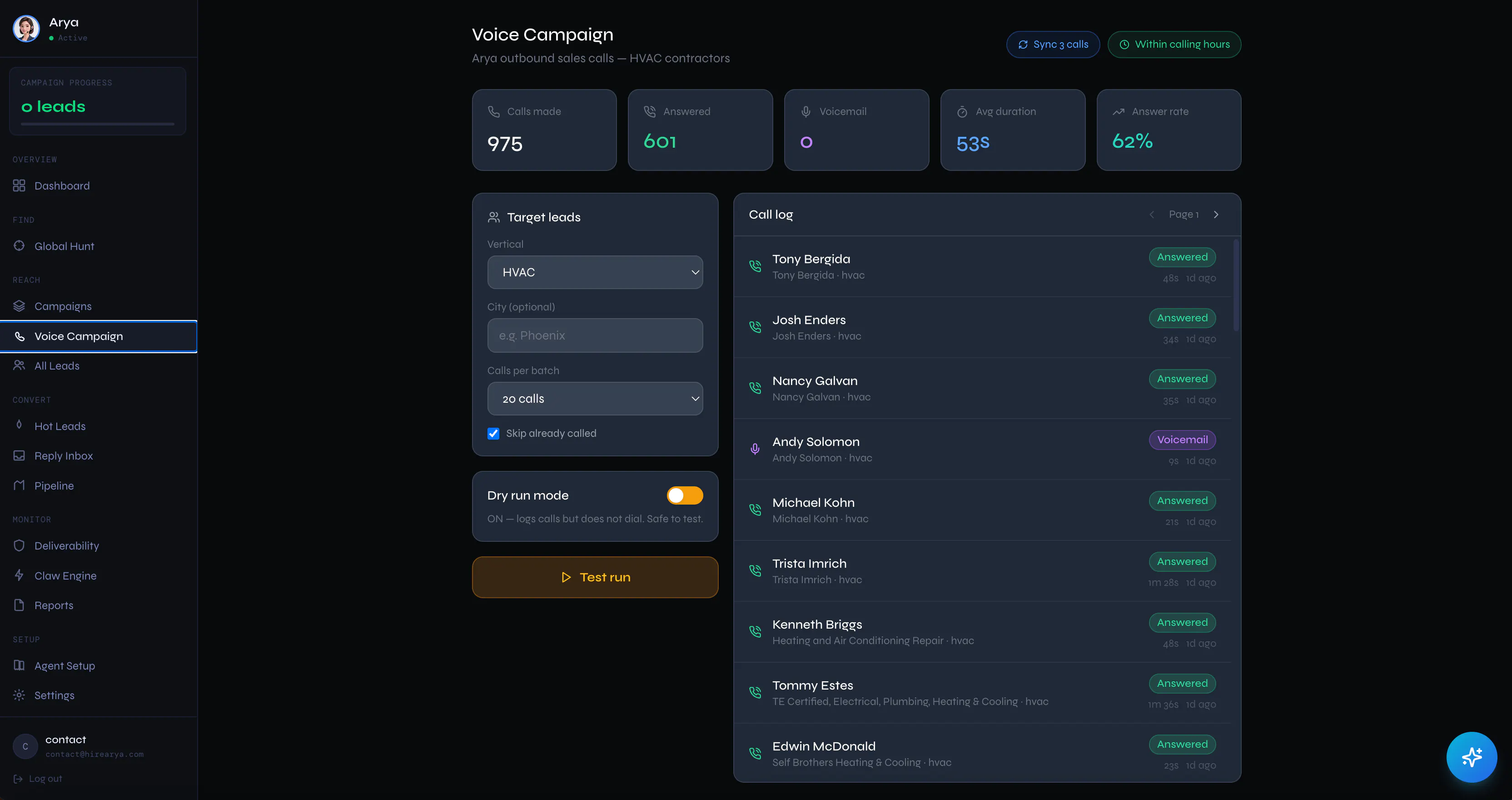1512x800 pixels.
Task: Click the Deliverability shield icon
Action: [x=20, y=545]
